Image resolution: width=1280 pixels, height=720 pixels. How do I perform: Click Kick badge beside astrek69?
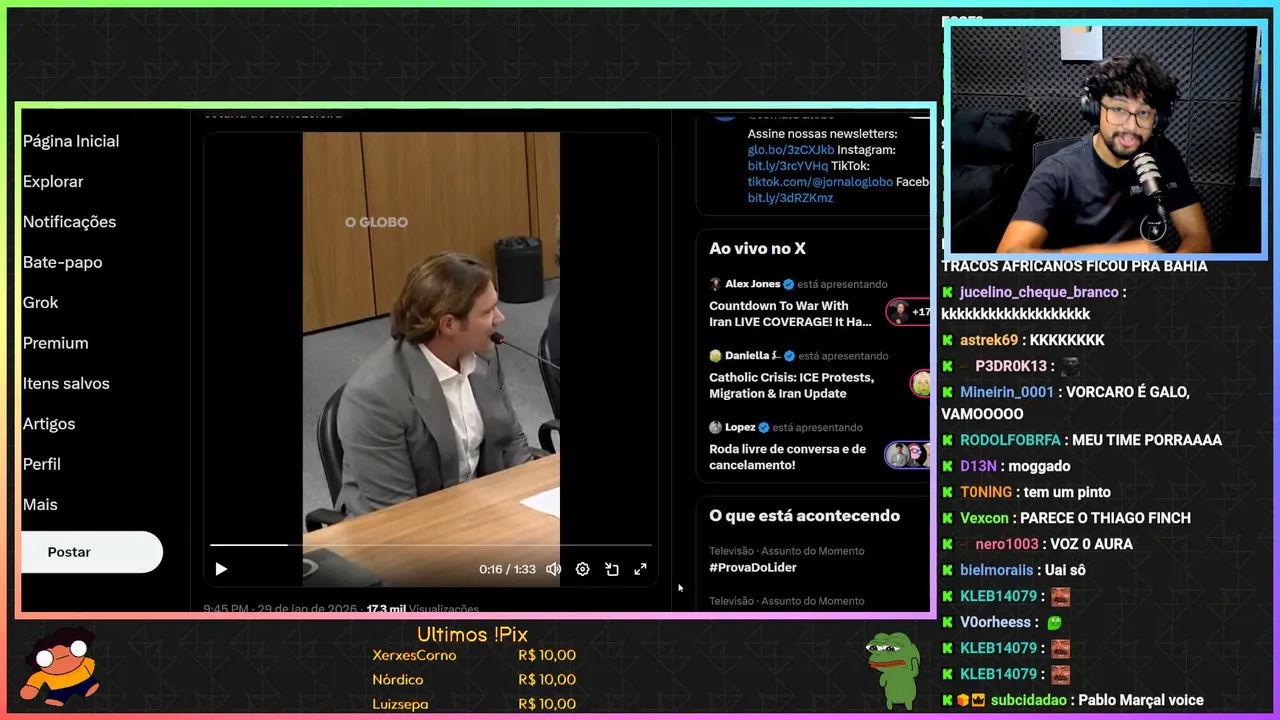(x=948, y=340)
